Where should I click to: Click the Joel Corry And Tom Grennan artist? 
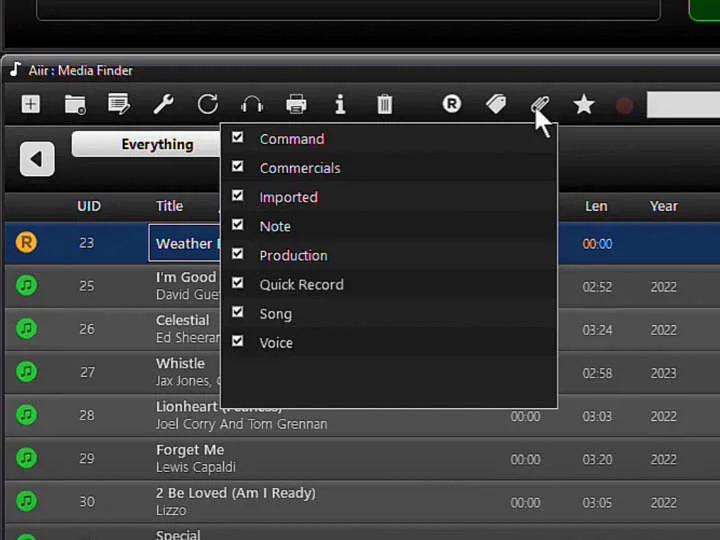tap(242, 424)
